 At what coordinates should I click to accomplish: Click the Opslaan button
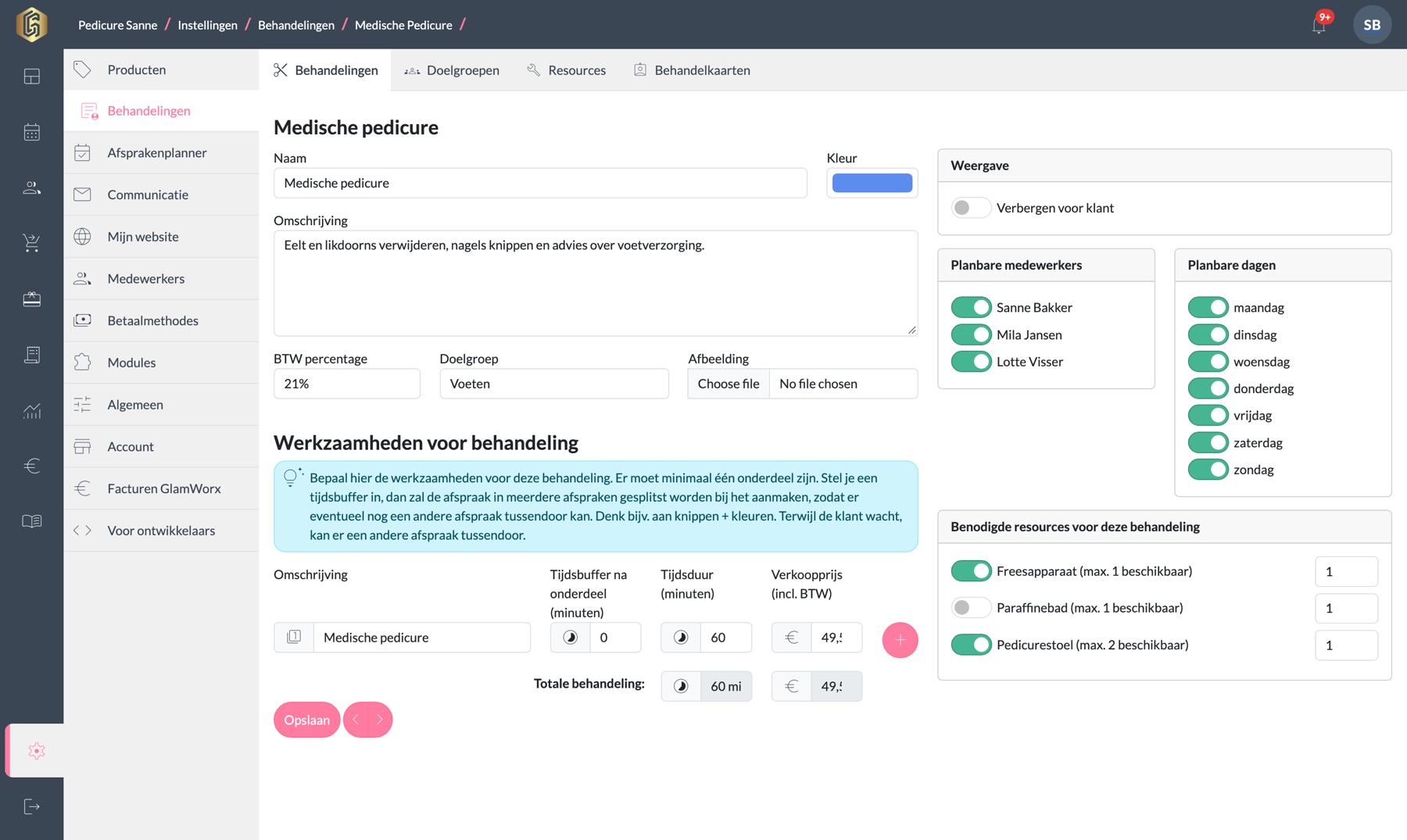tap(306, 720)
